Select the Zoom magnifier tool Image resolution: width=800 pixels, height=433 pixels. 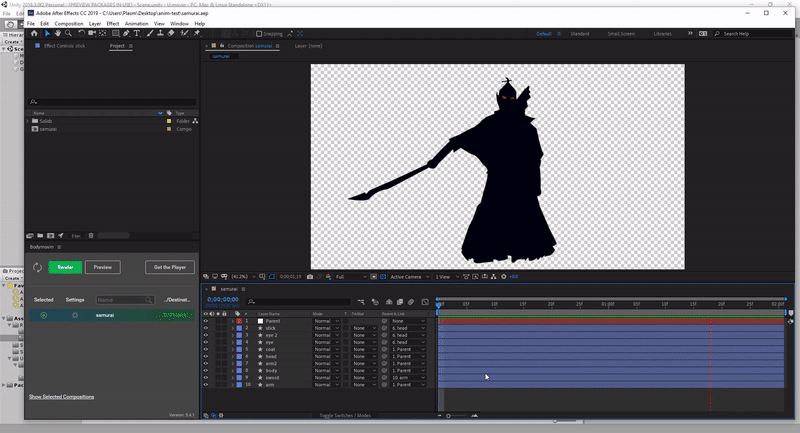68,33
